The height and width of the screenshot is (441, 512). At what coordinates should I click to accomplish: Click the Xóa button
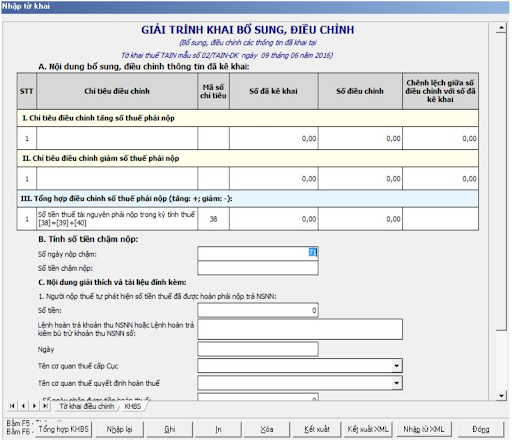pos(267,429)
